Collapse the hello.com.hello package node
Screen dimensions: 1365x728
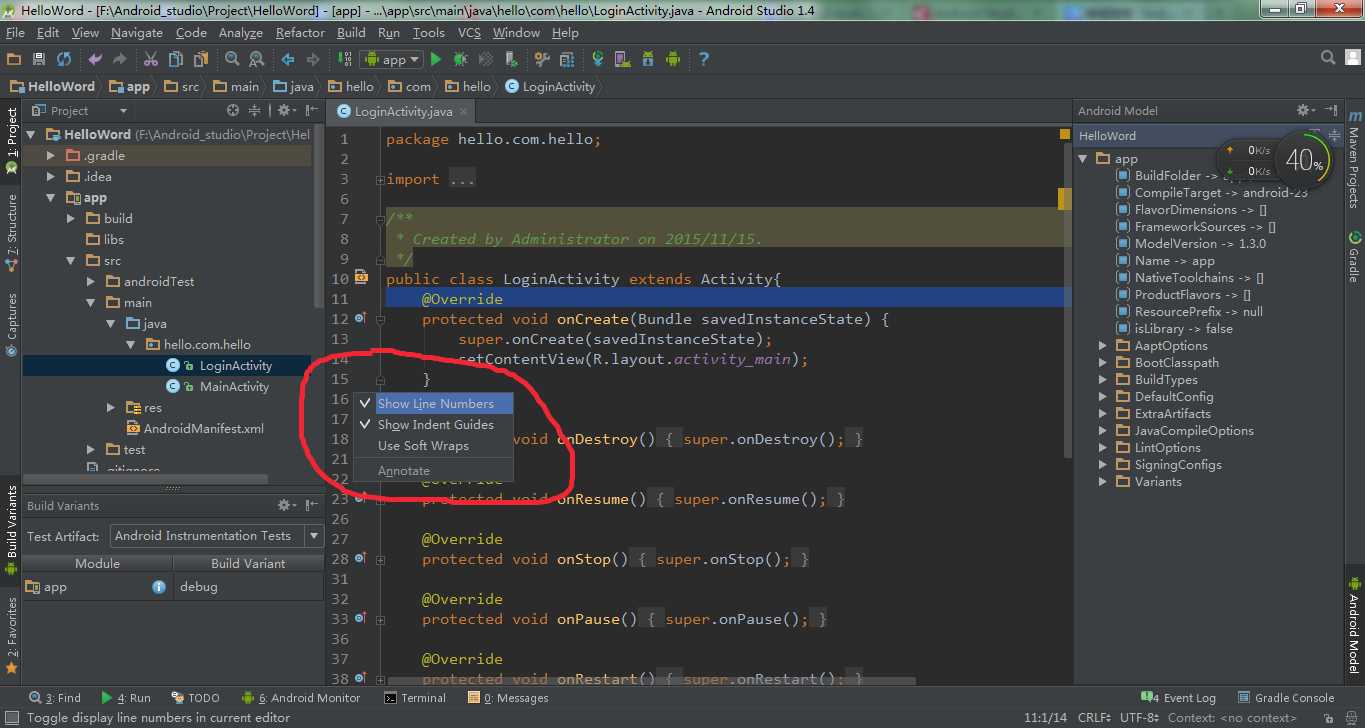tap(130, 344)
